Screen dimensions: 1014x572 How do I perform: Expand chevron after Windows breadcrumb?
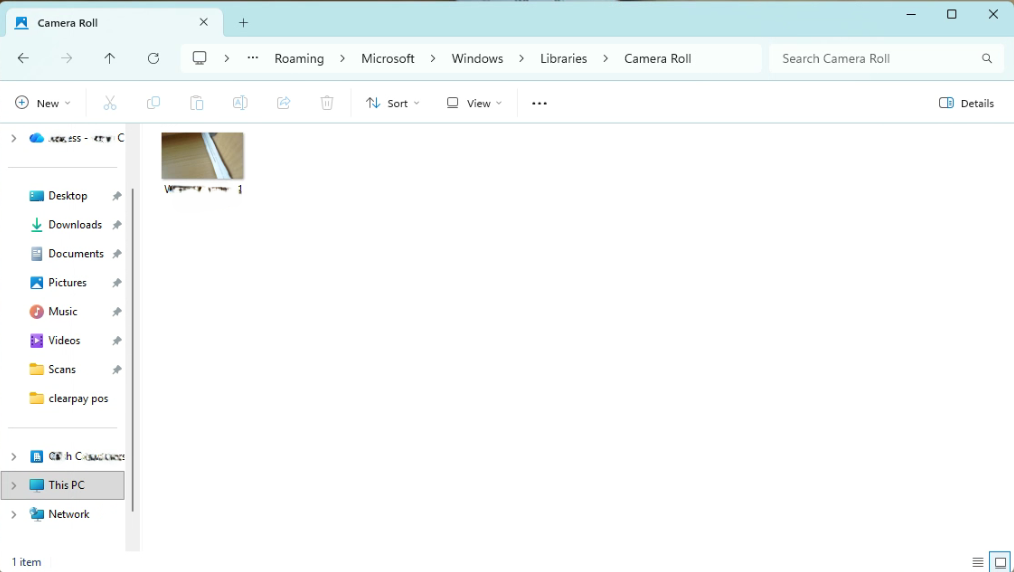[521, 58]
